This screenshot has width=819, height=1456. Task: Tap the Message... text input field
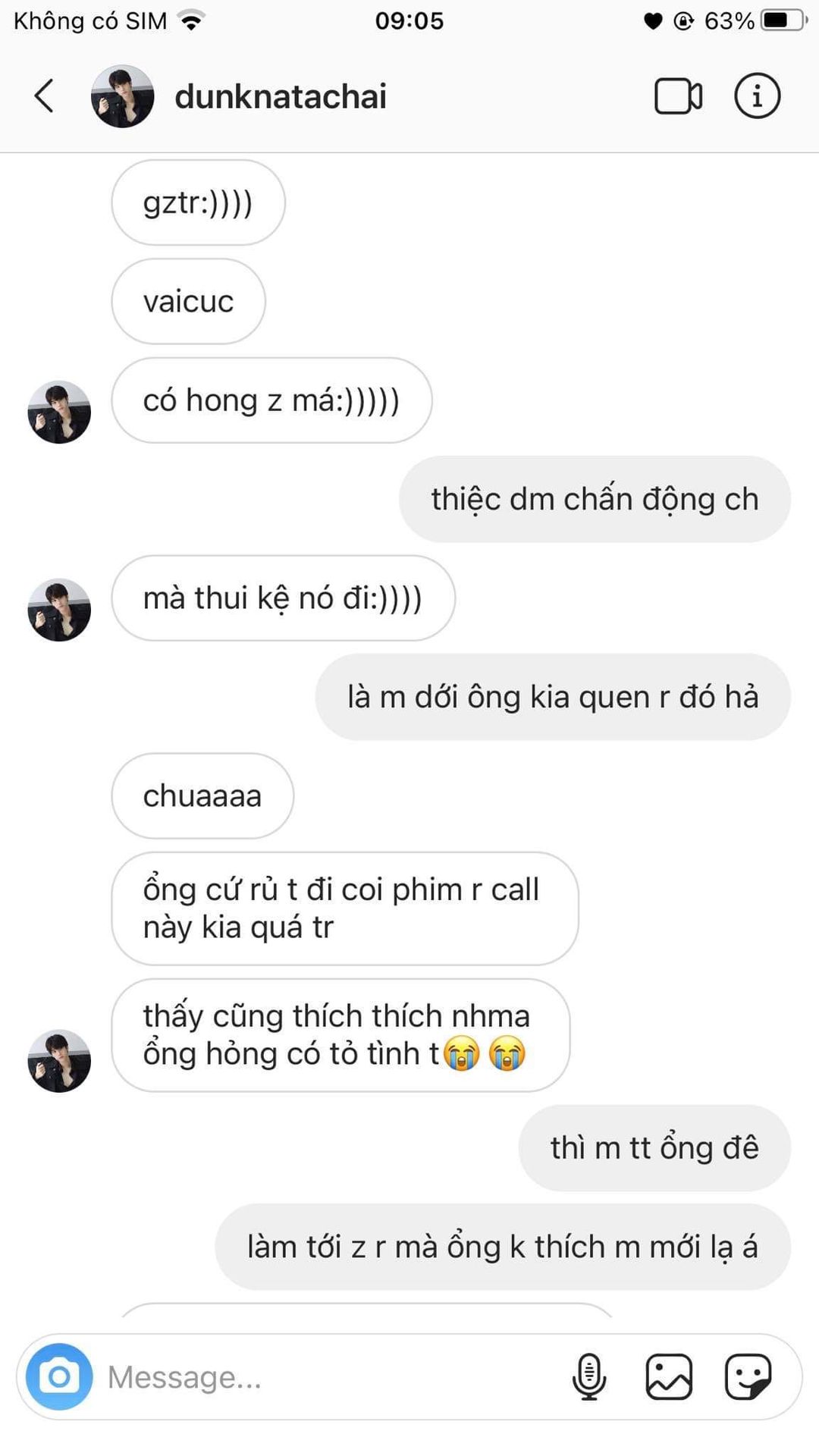click(x=326, y=1376)
